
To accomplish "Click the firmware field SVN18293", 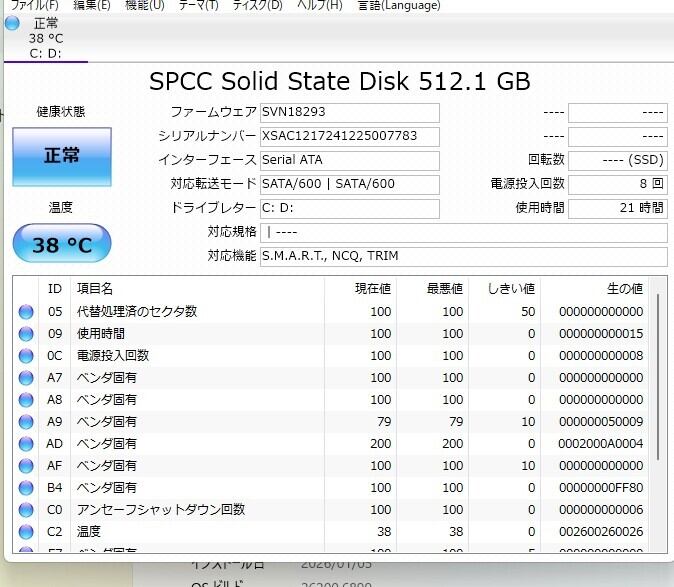I will click(x=349, y=113).
